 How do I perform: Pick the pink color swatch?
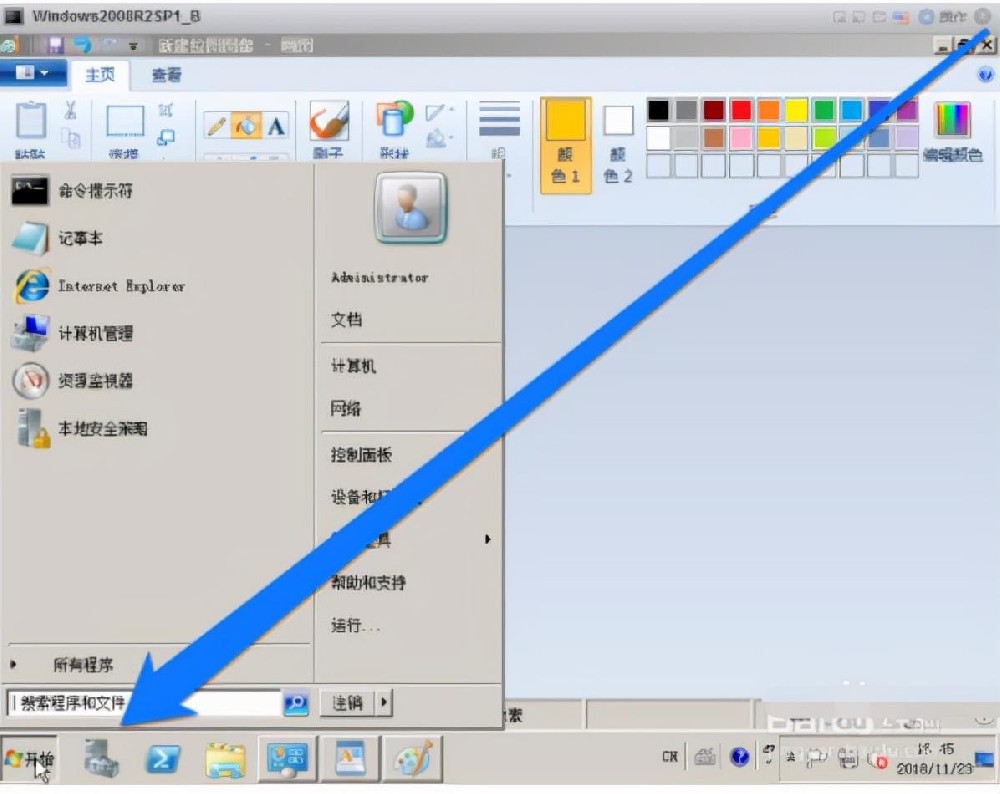tap(741, 138)
